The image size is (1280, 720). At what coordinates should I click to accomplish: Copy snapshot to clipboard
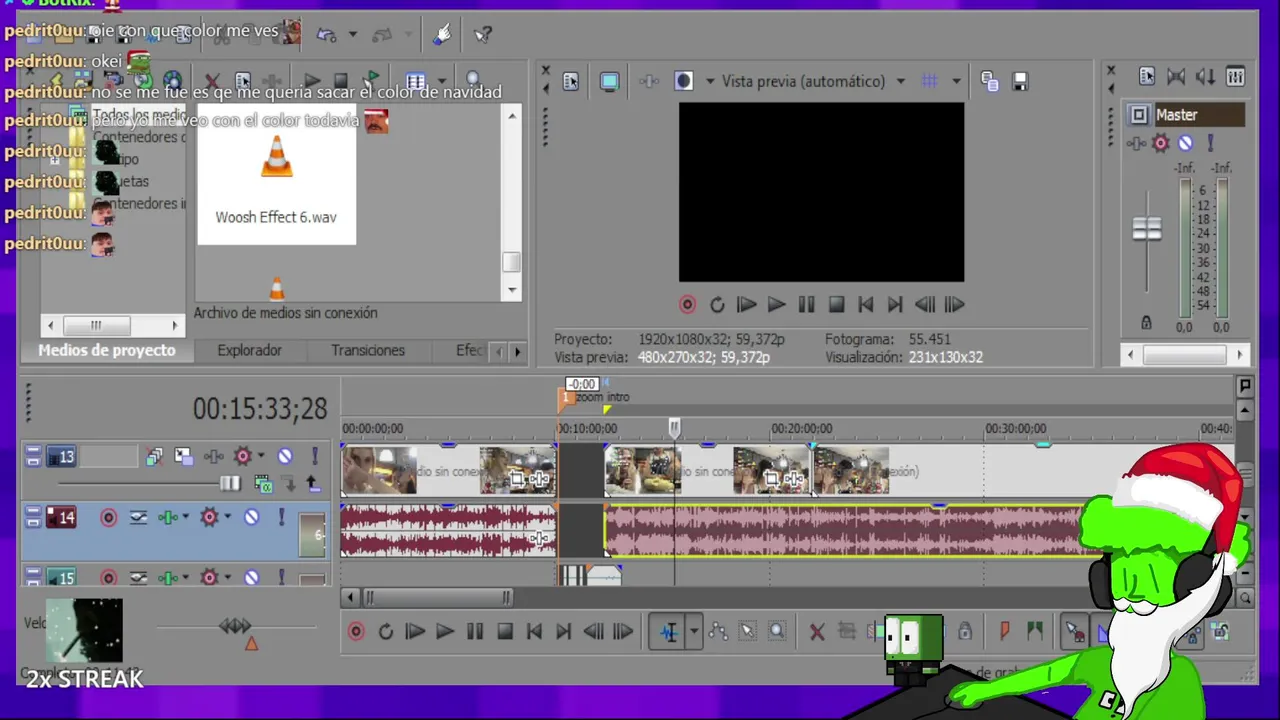coord(990,82)
